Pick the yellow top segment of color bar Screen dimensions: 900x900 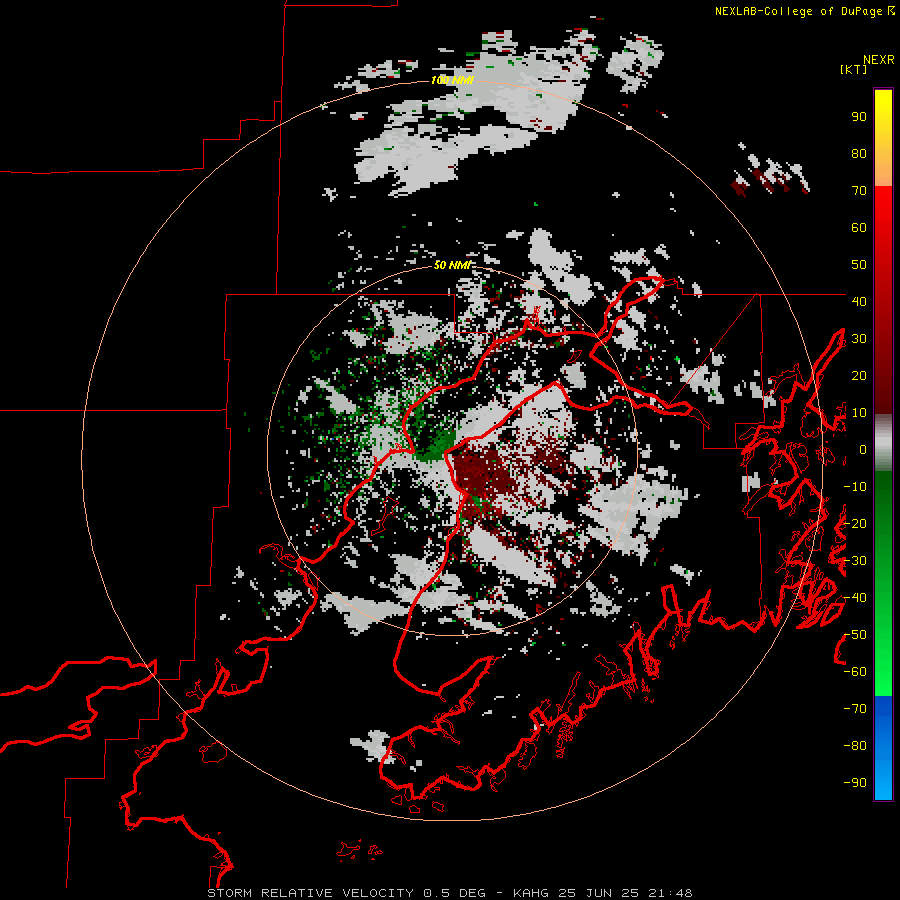(883, 138)
